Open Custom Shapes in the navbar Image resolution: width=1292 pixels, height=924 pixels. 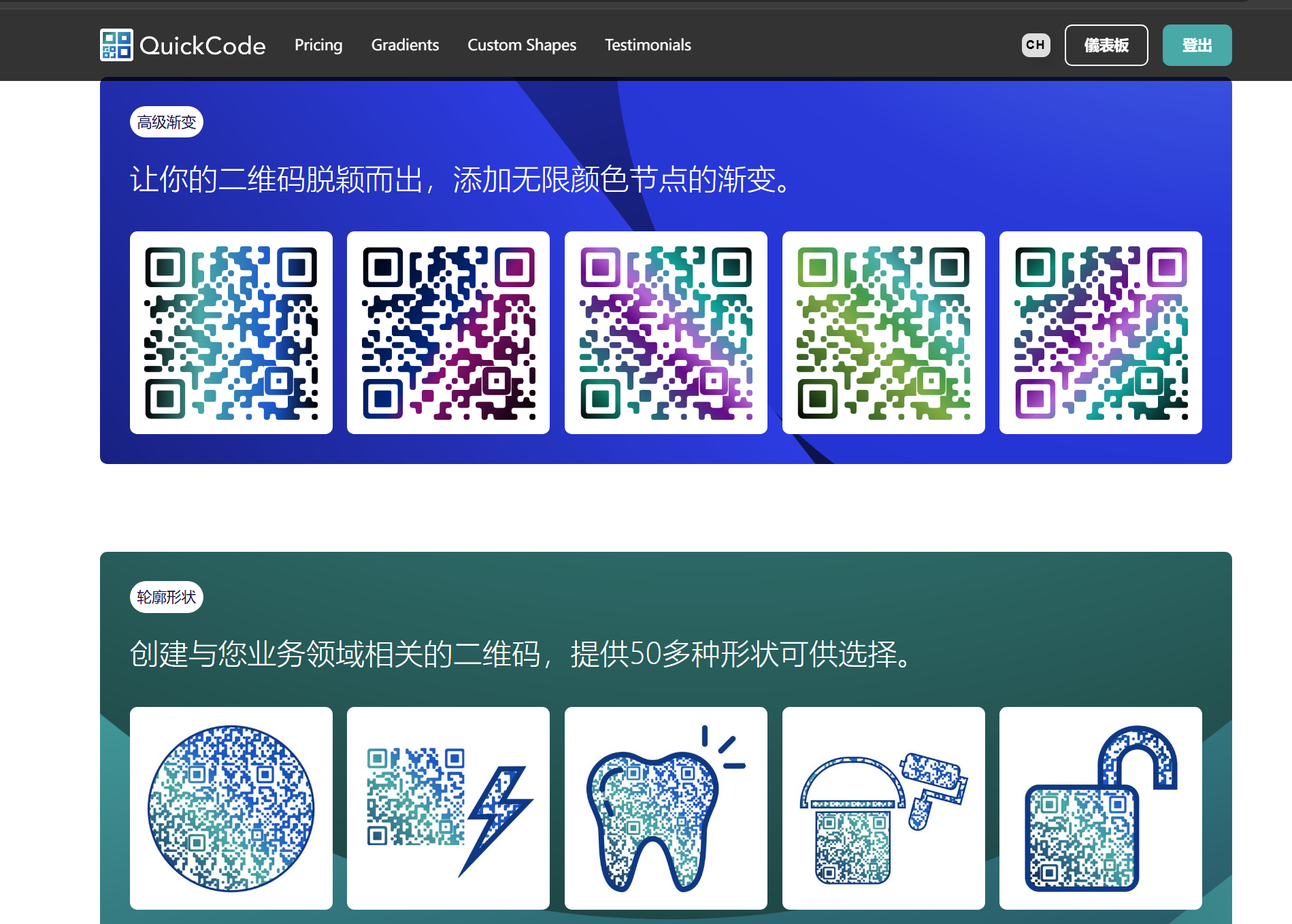click(x=522, y=45)
